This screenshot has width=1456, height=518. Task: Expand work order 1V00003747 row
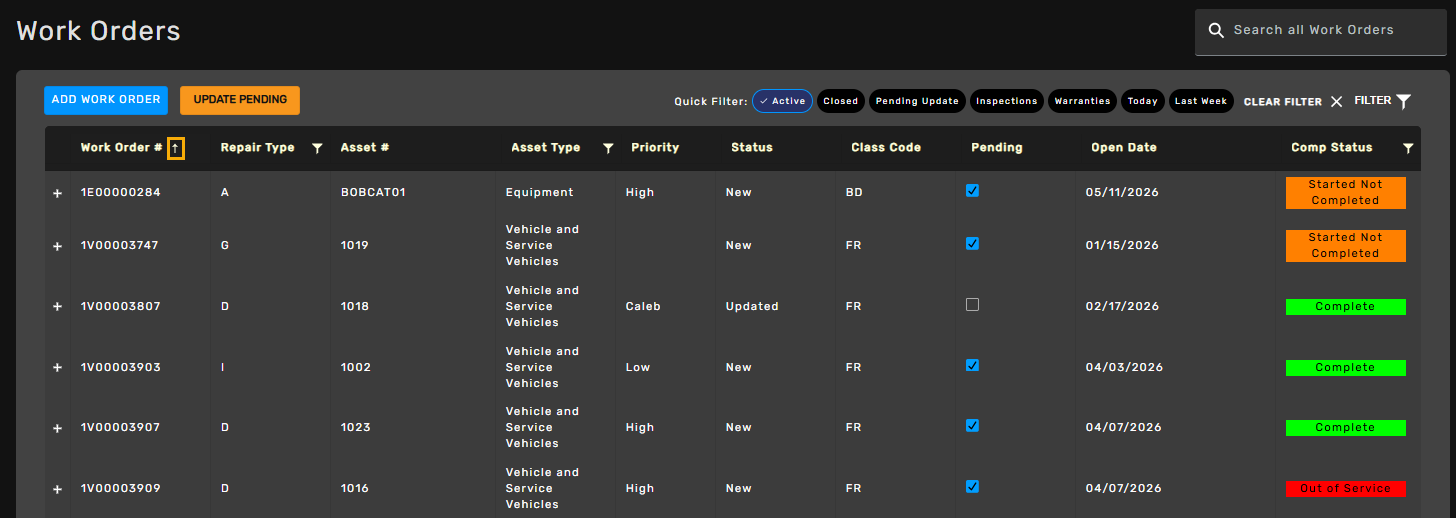[57, 246]
